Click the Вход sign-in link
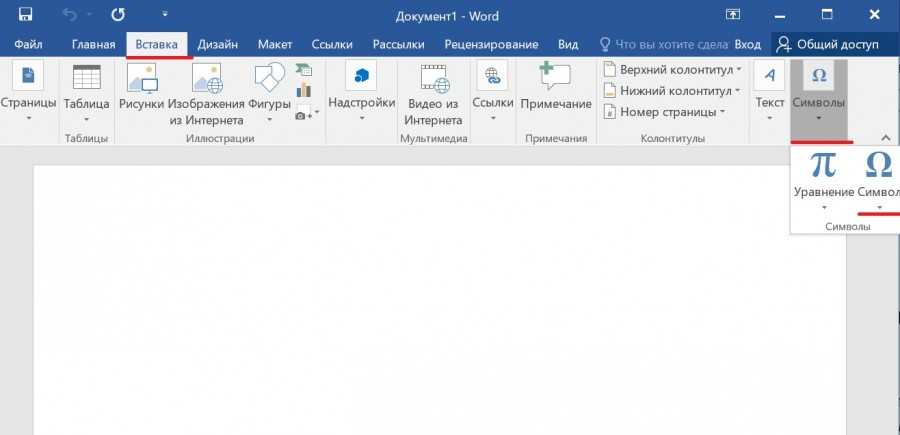The width and height of the screenshot is (900, 435). 747,45
